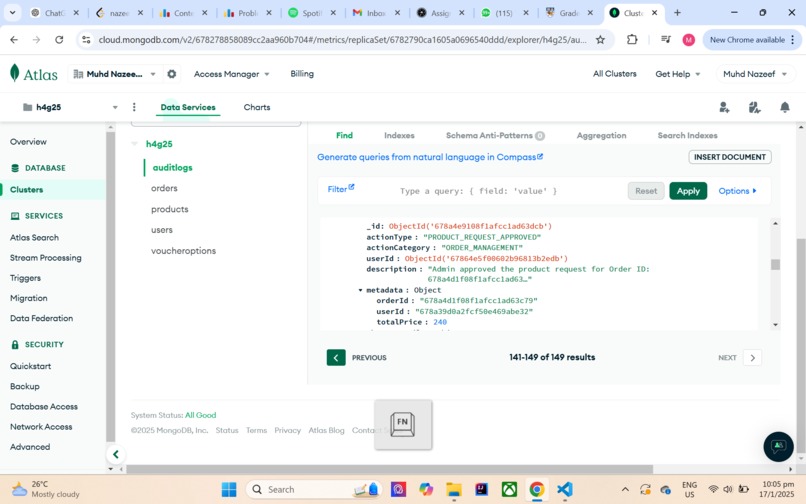Expand Access Manager menu

(x=231, y=74)
